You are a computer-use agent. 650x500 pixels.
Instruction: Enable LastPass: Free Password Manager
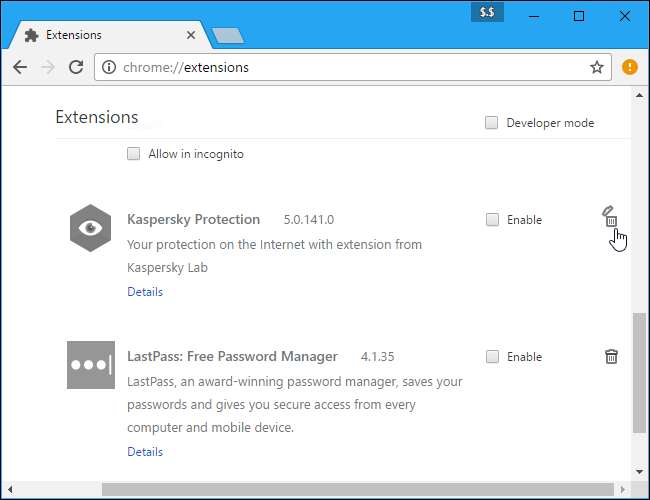pos(492,357)
